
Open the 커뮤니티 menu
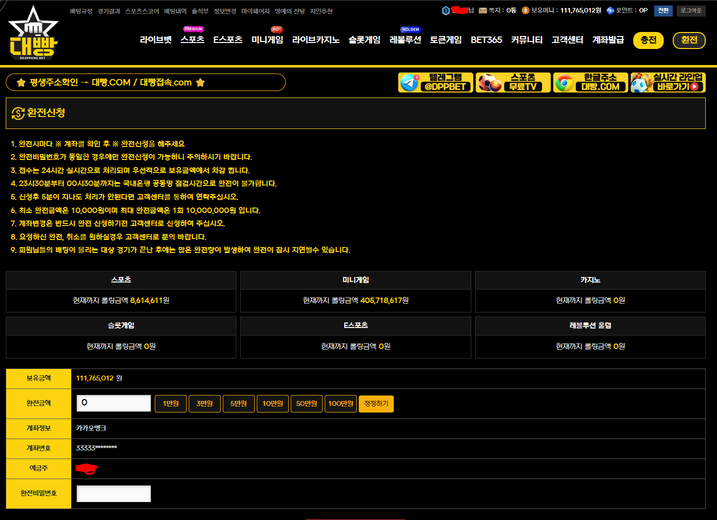click(526, 40)
